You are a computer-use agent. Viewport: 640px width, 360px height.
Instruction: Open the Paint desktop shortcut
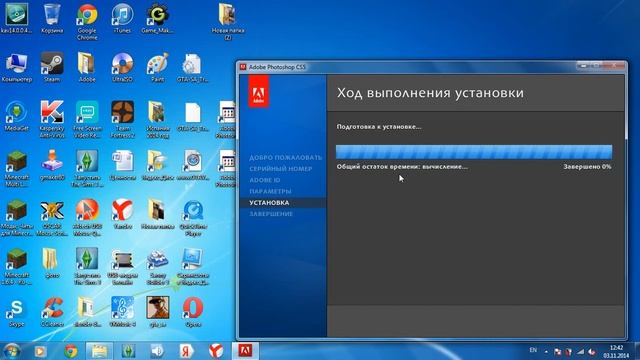click(x=158, y=68)
